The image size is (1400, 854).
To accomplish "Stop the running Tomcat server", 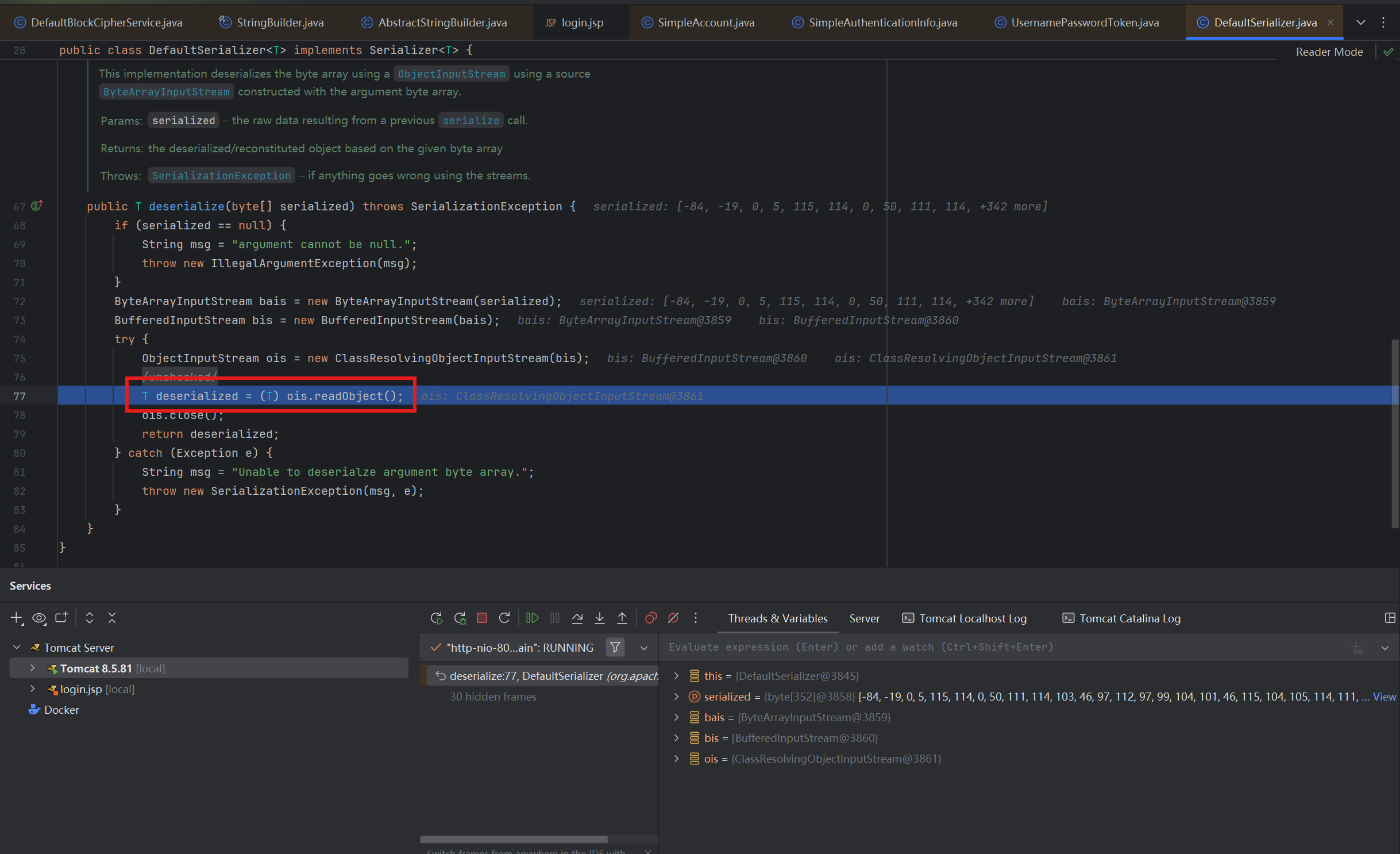I will pos(482,618).
